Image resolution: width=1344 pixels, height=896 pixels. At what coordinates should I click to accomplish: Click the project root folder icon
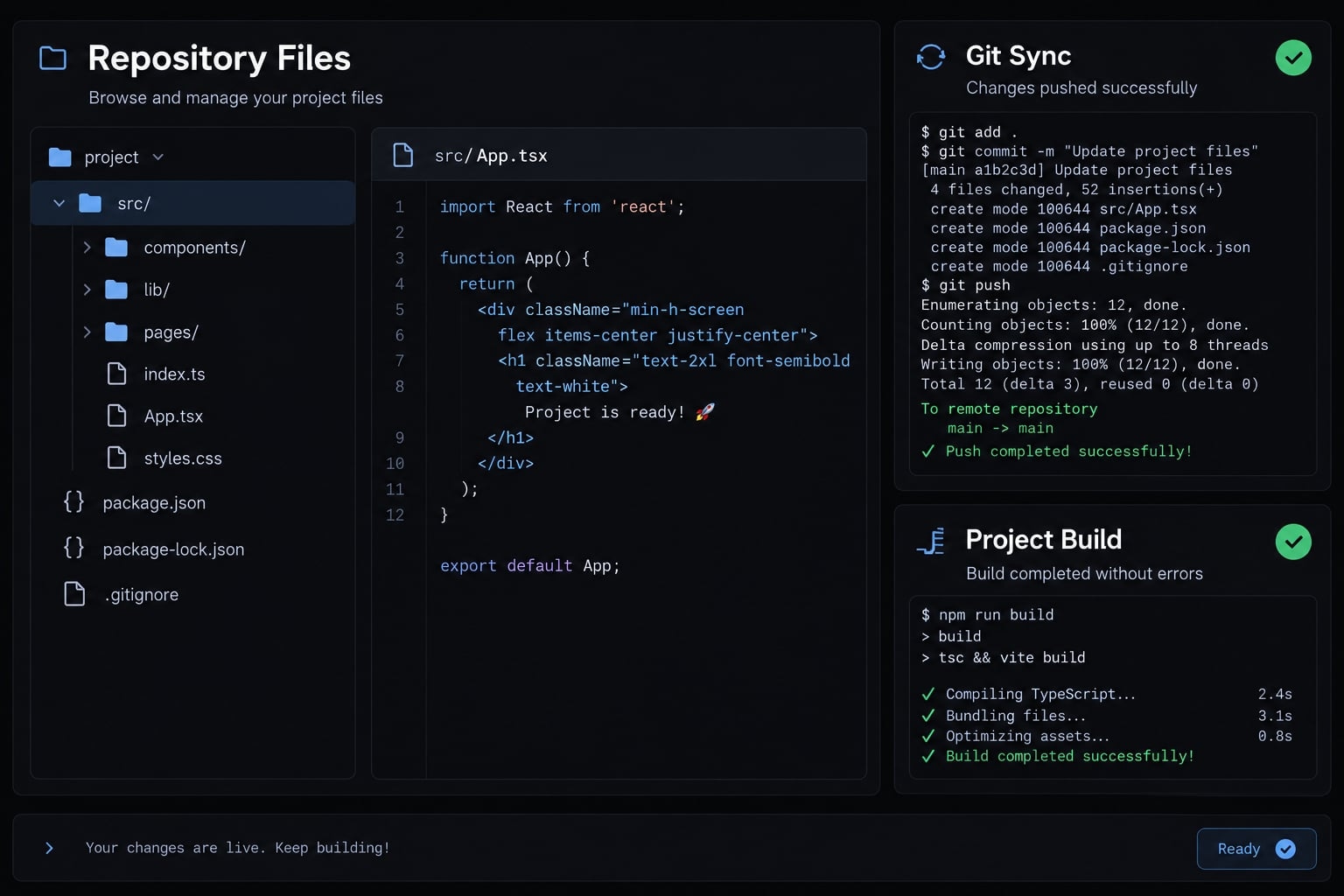(x=60, y=157)
